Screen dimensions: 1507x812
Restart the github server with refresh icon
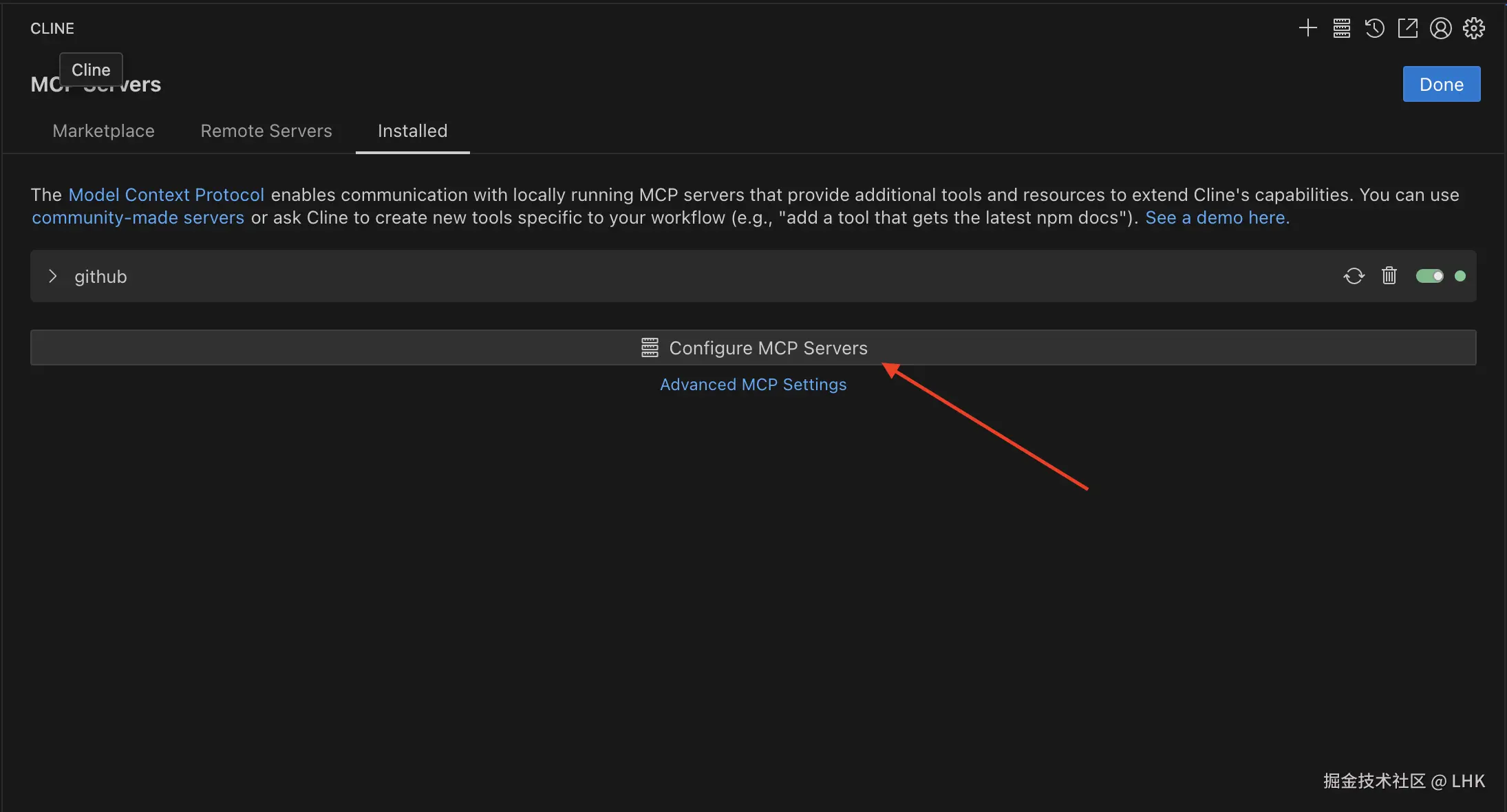point(1354,276)
